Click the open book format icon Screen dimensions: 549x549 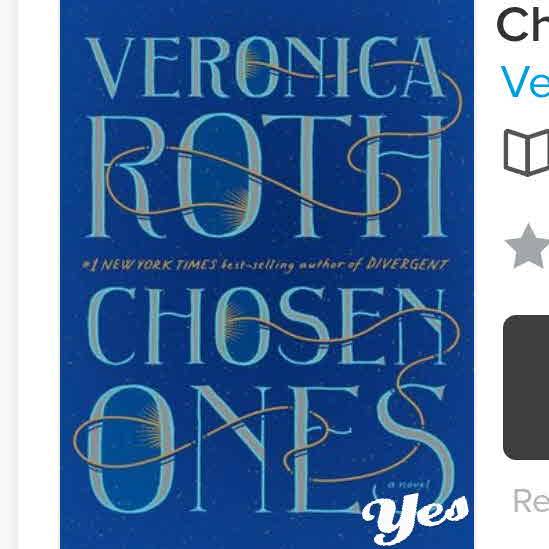[x=527, y=152]
